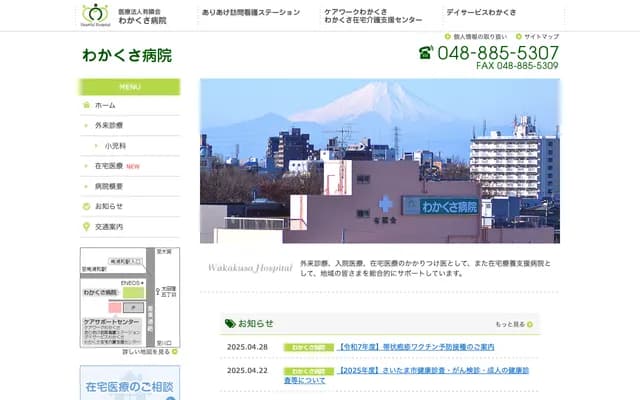Select 小児科 submenu item
Screen dimensions: 640x400
pos(115,146)
